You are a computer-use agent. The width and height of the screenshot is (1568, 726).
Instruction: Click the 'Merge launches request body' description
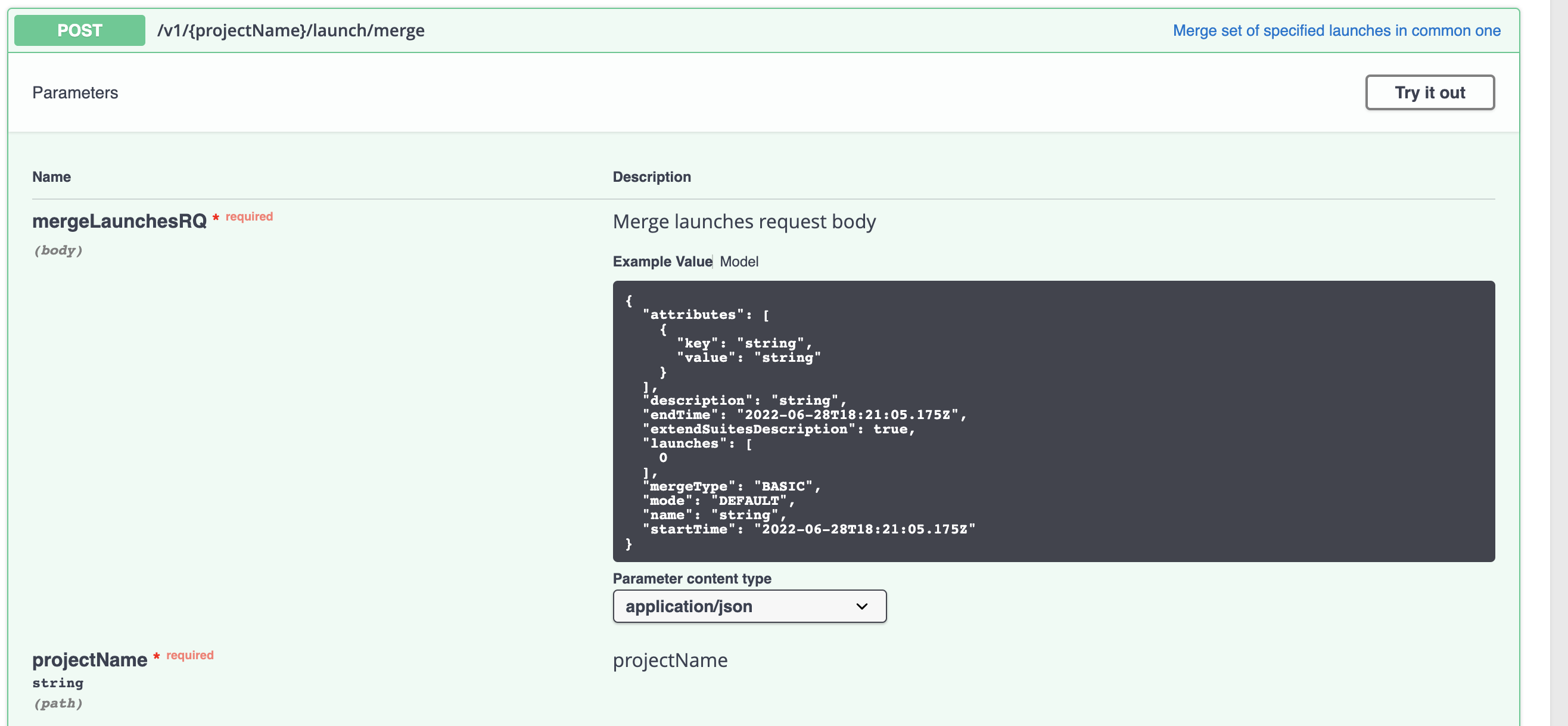click(x=744, y=222)
